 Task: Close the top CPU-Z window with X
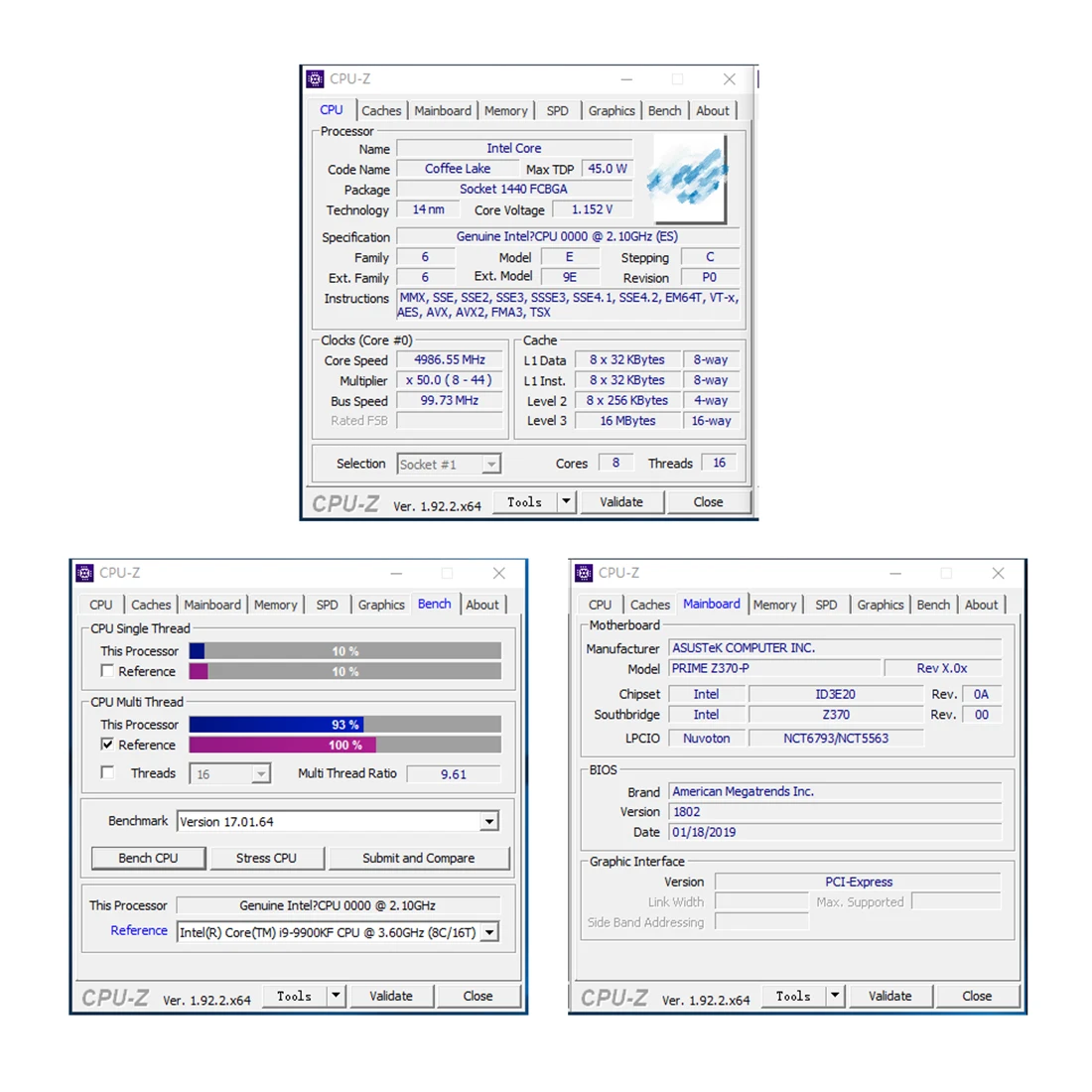(730, 79)
